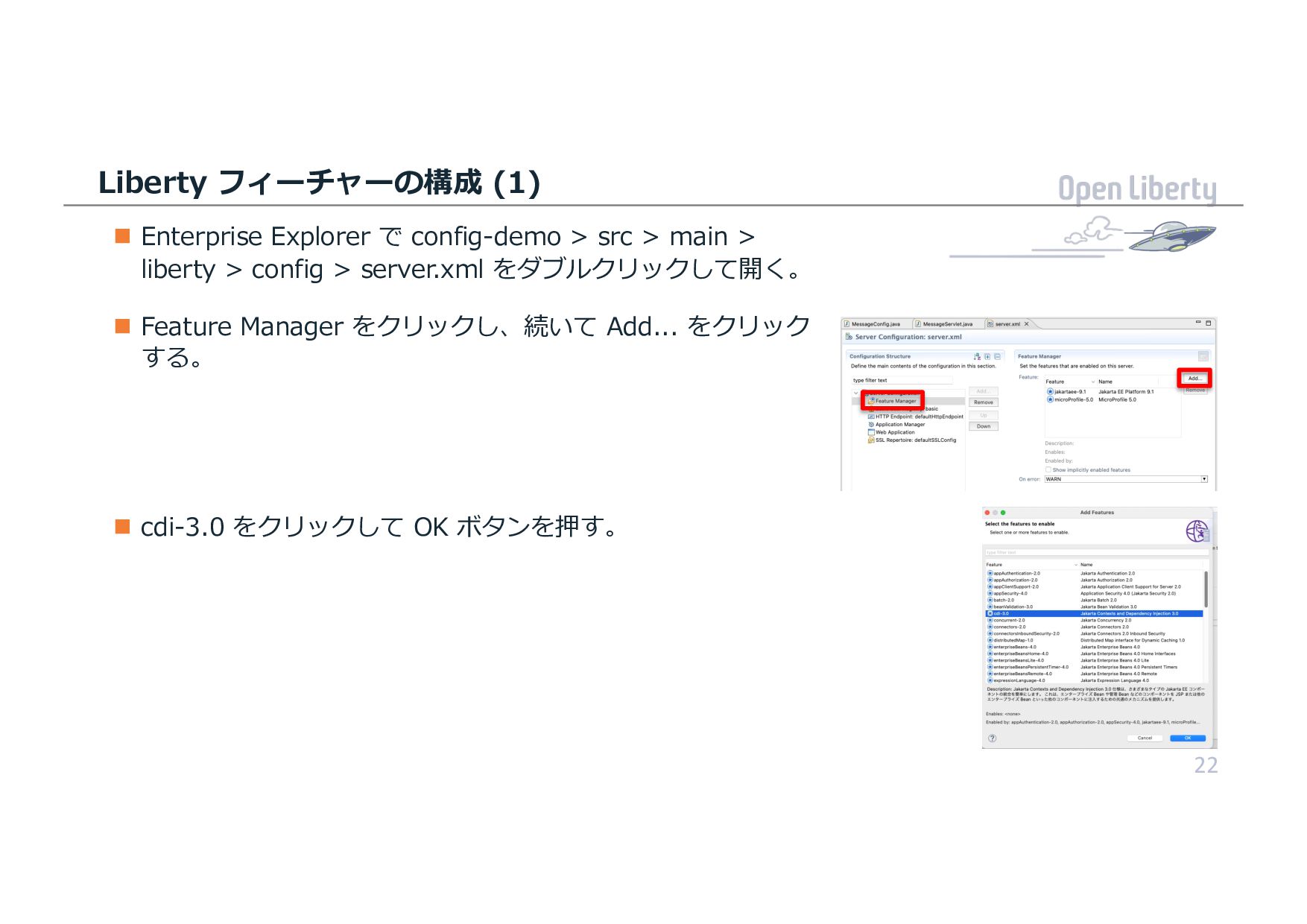
Task: Click the microProfile-5.0 feature star icon
Action: tap(1050, 399)
